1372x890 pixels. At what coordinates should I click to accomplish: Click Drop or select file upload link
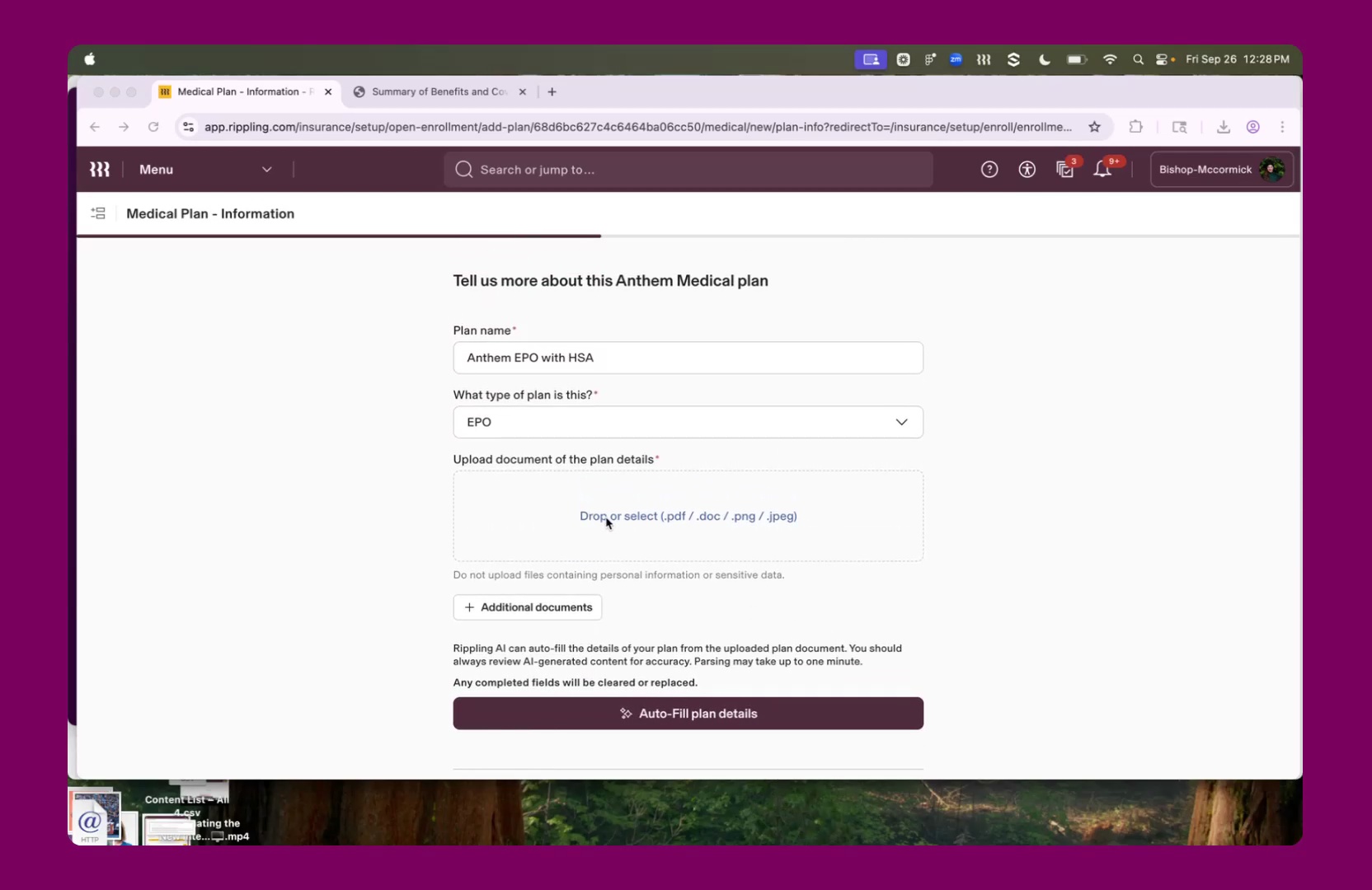(x=688, y=516)
